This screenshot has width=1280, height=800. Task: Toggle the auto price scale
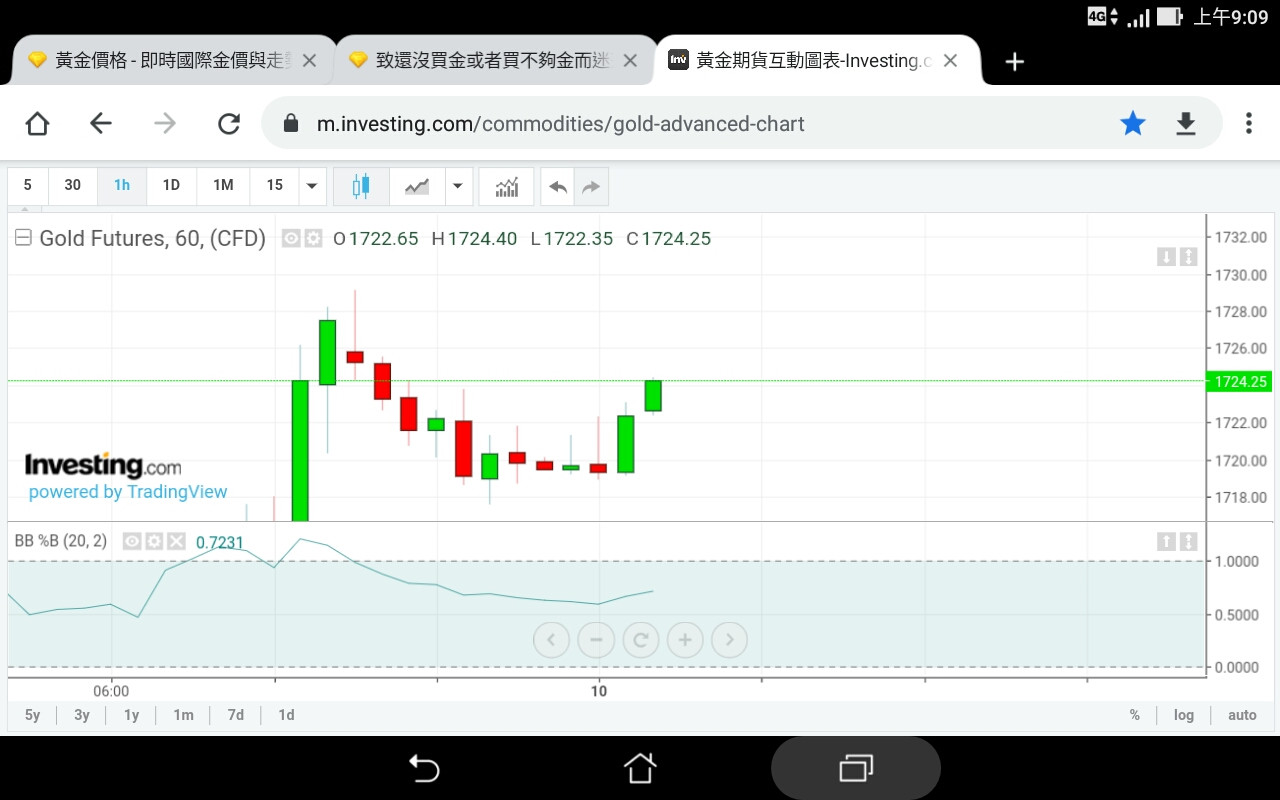[1242, 715]
